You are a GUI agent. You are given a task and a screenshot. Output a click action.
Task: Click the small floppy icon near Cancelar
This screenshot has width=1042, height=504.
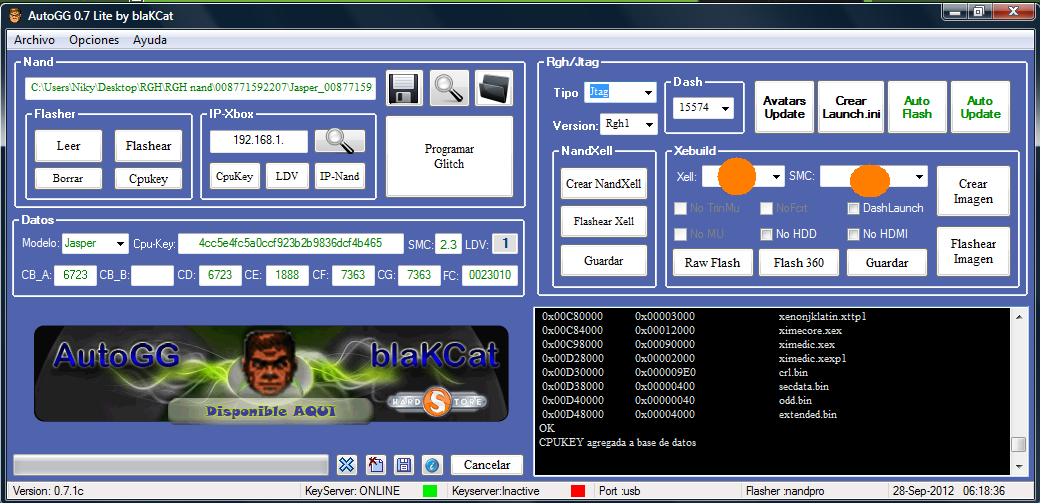click(403, 465)
